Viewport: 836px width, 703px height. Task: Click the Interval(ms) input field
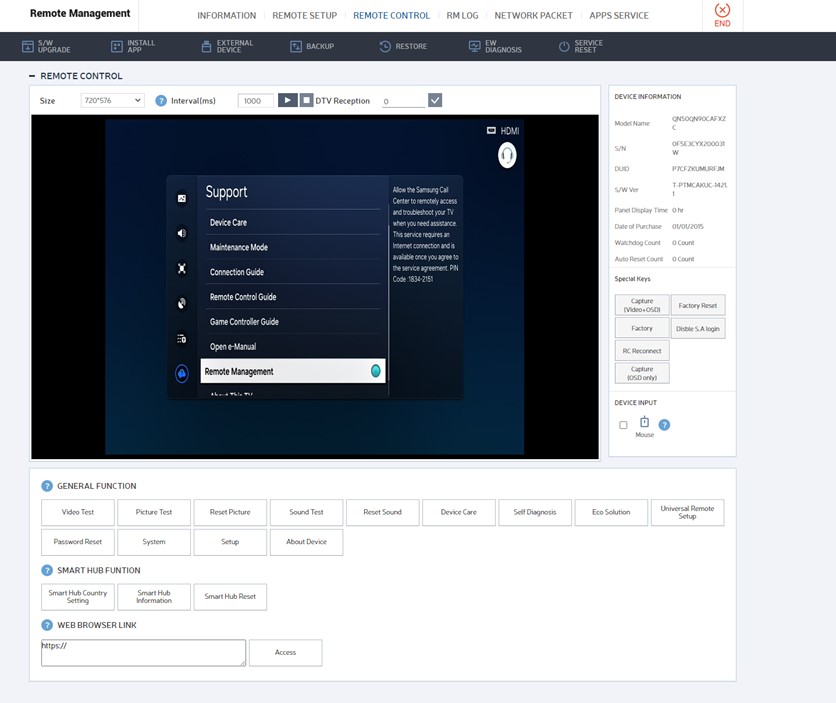[255, 101]
